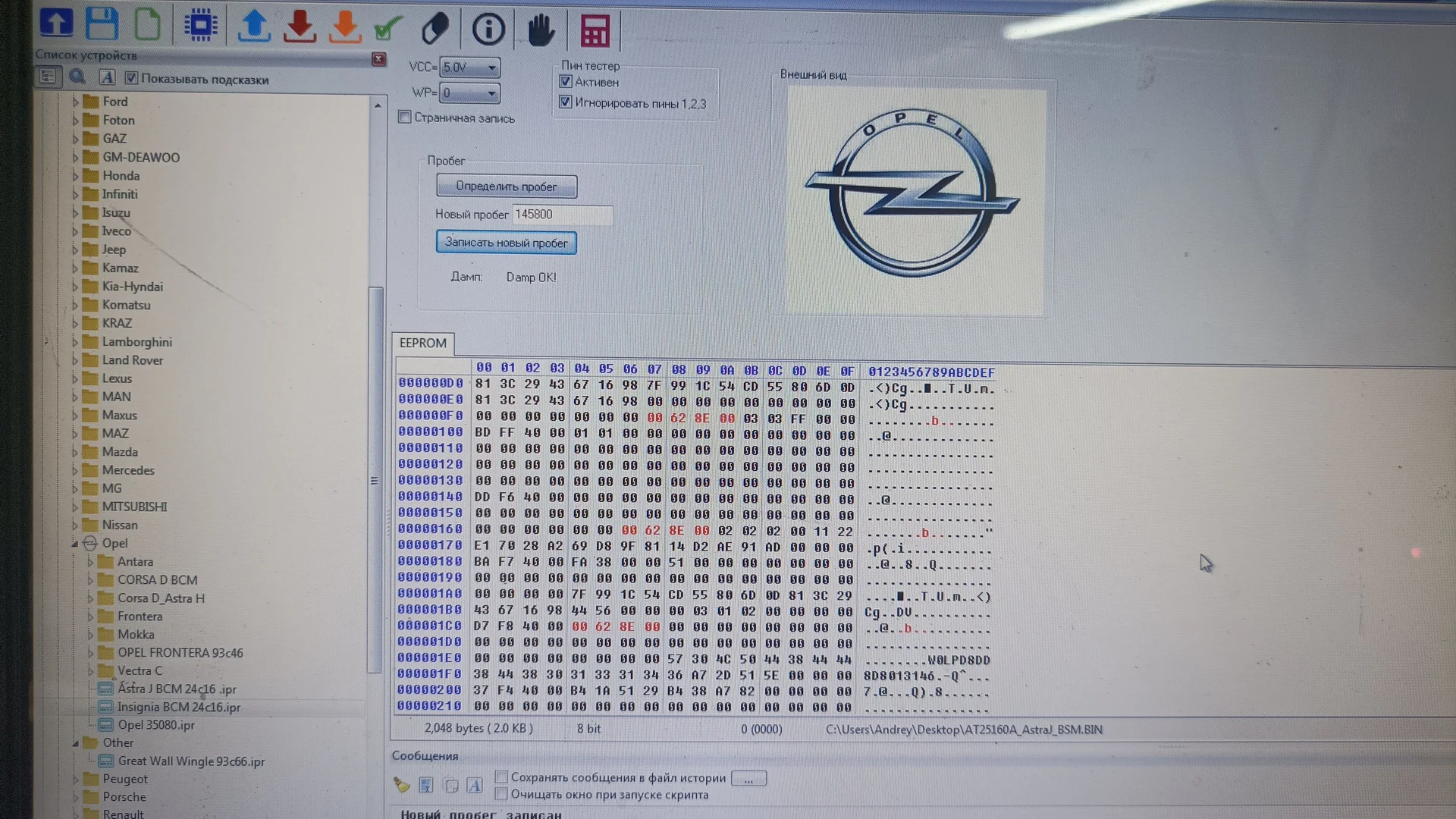Close the Список устройств panel
The height and width of the screenshot is (819, 1456).
click(378, 59)
